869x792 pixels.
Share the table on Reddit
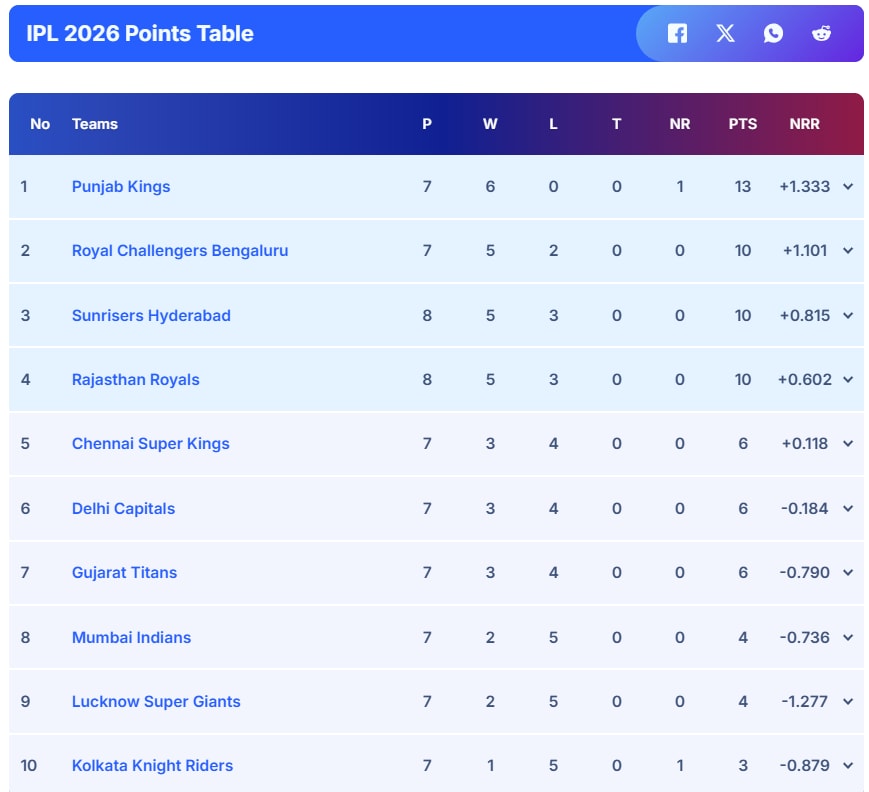click(x=821, y=33)
